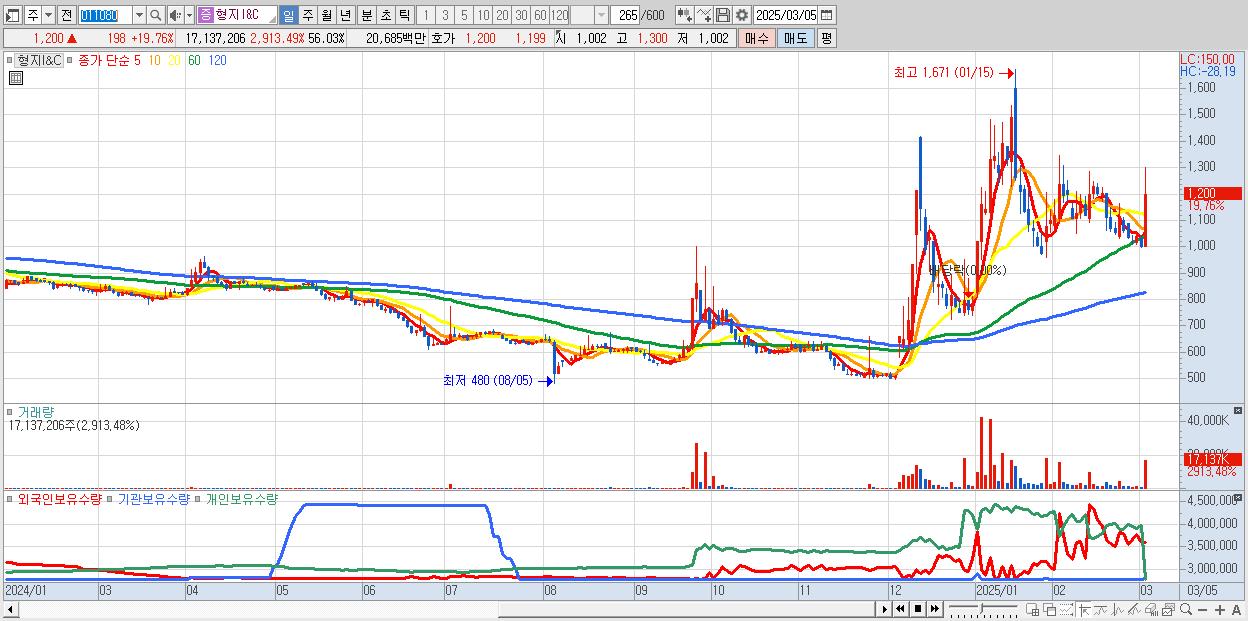The width and height of the screenshot is (1248, 621).
Task: Select the 년 yearly period tab
Action: [345, 15]
